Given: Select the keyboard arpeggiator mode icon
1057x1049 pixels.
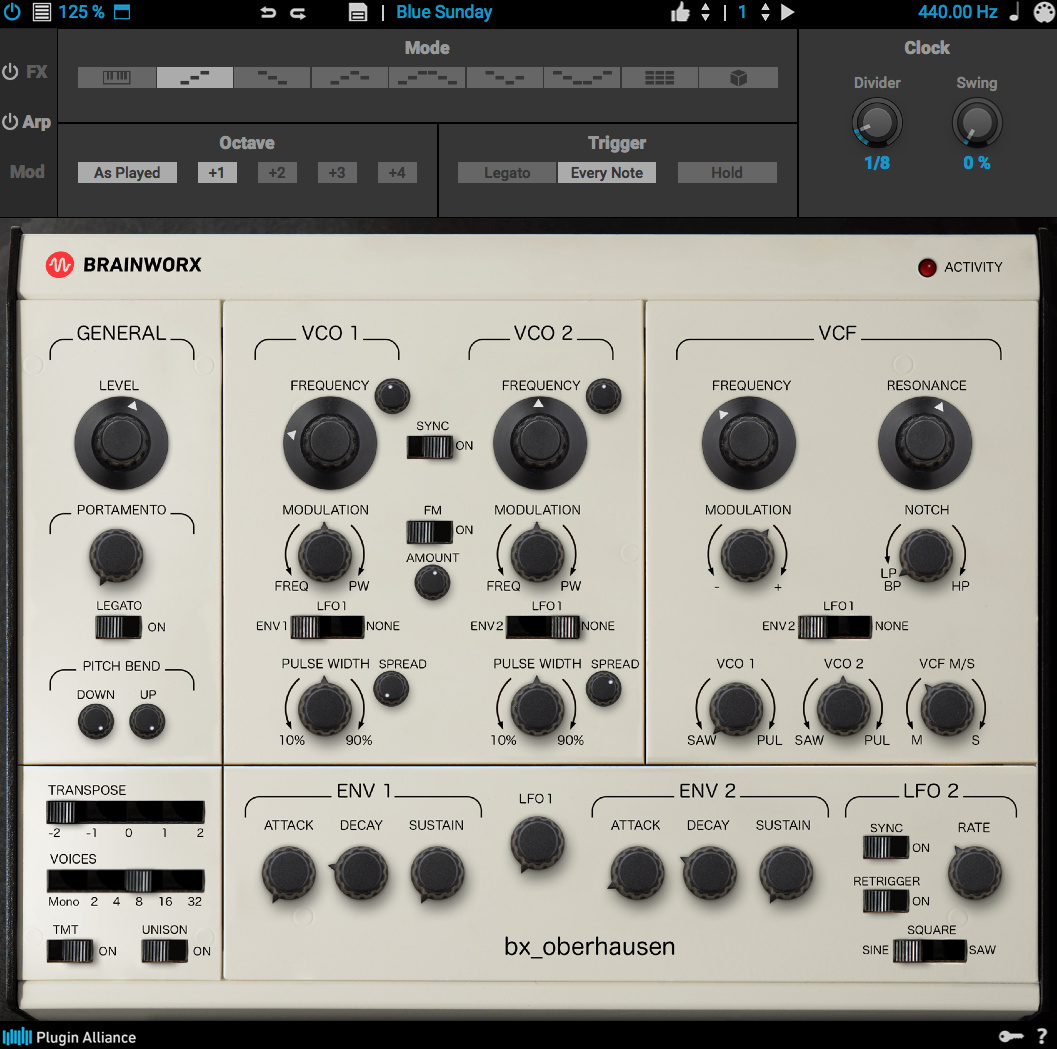Looking at the screenshot, I should [116, 78].
